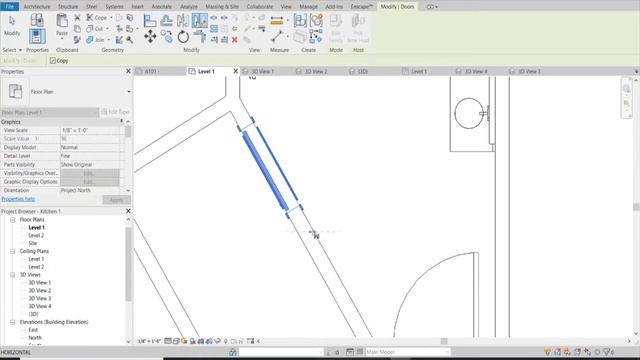640x360 pixels.
Task: Select the Copy tool in Modify panel
Action: tap(167, 36)
